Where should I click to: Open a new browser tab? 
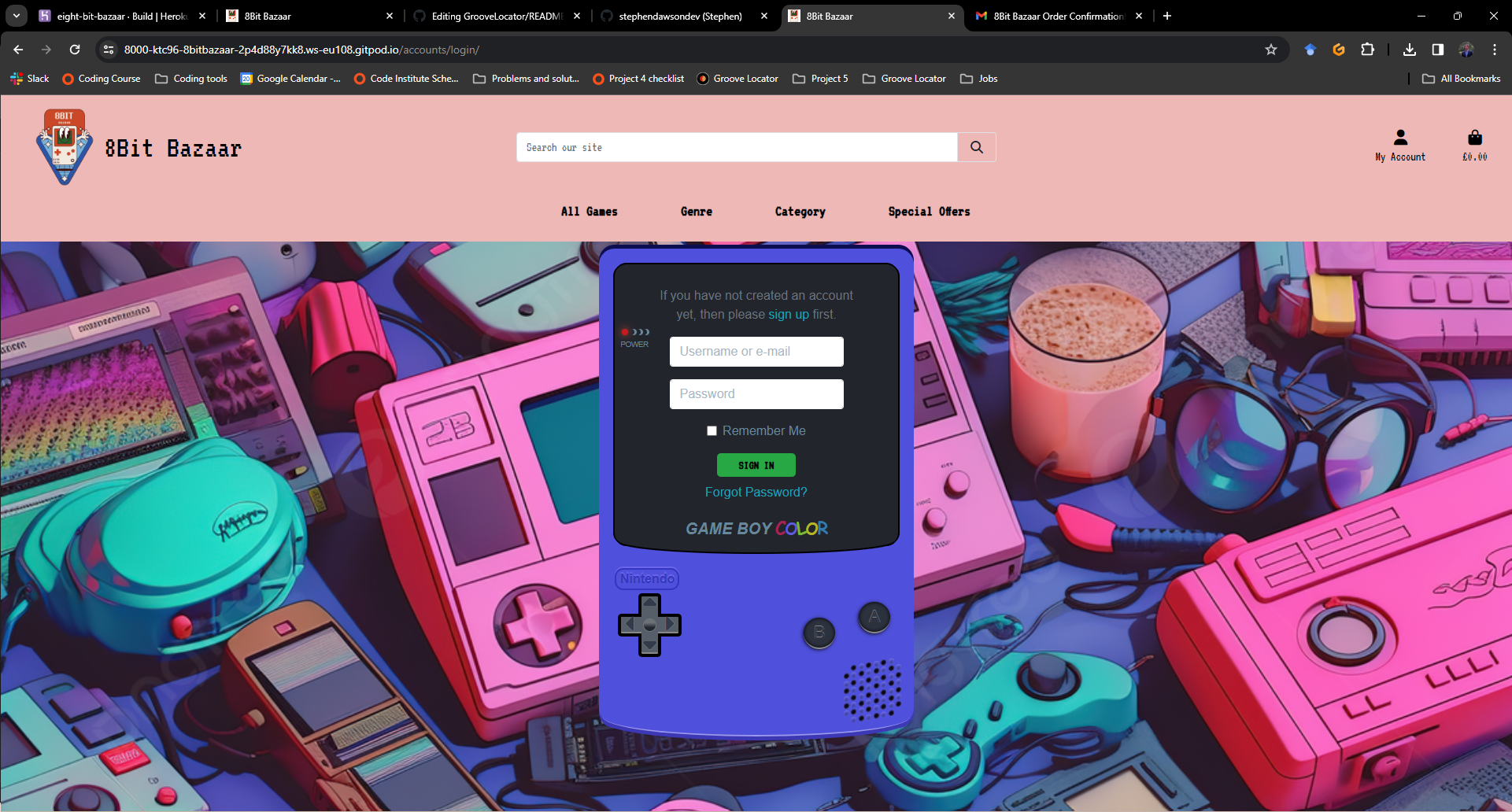click(1167, 16)
